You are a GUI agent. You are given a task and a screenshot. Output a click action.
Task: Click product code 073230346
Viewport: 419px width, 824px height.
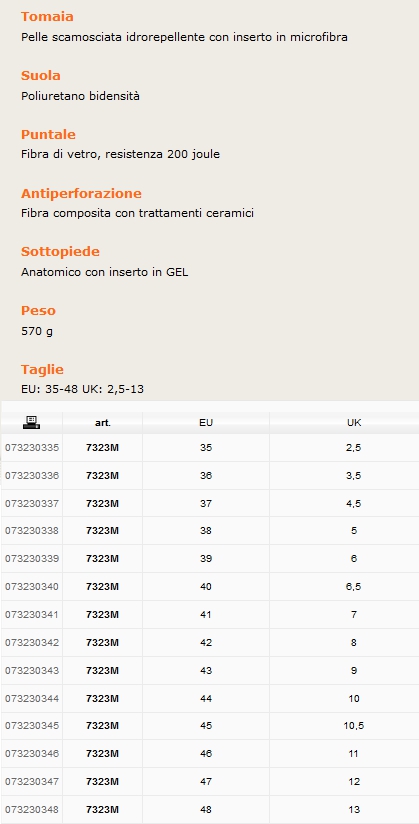click(x=32, y=754)
